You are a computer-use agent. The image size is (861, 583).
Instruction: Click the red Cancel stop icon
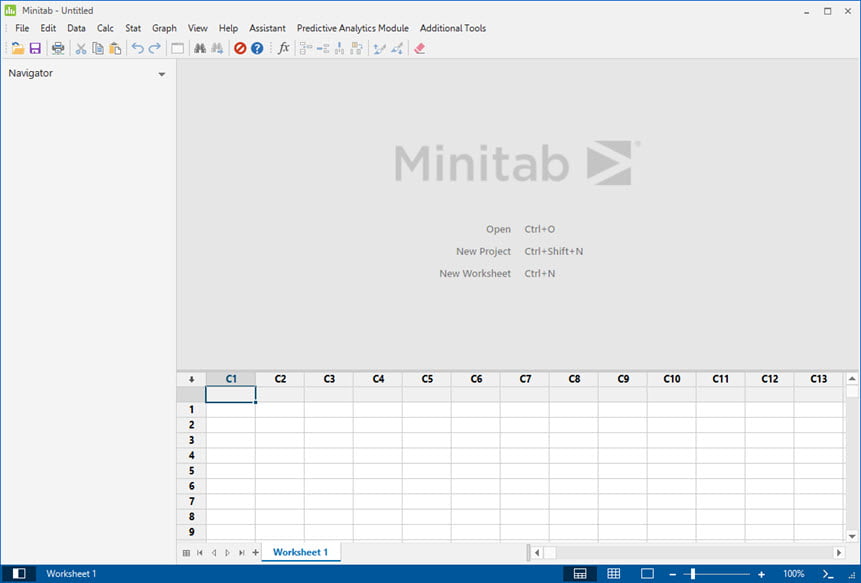(x=240, y=48)
